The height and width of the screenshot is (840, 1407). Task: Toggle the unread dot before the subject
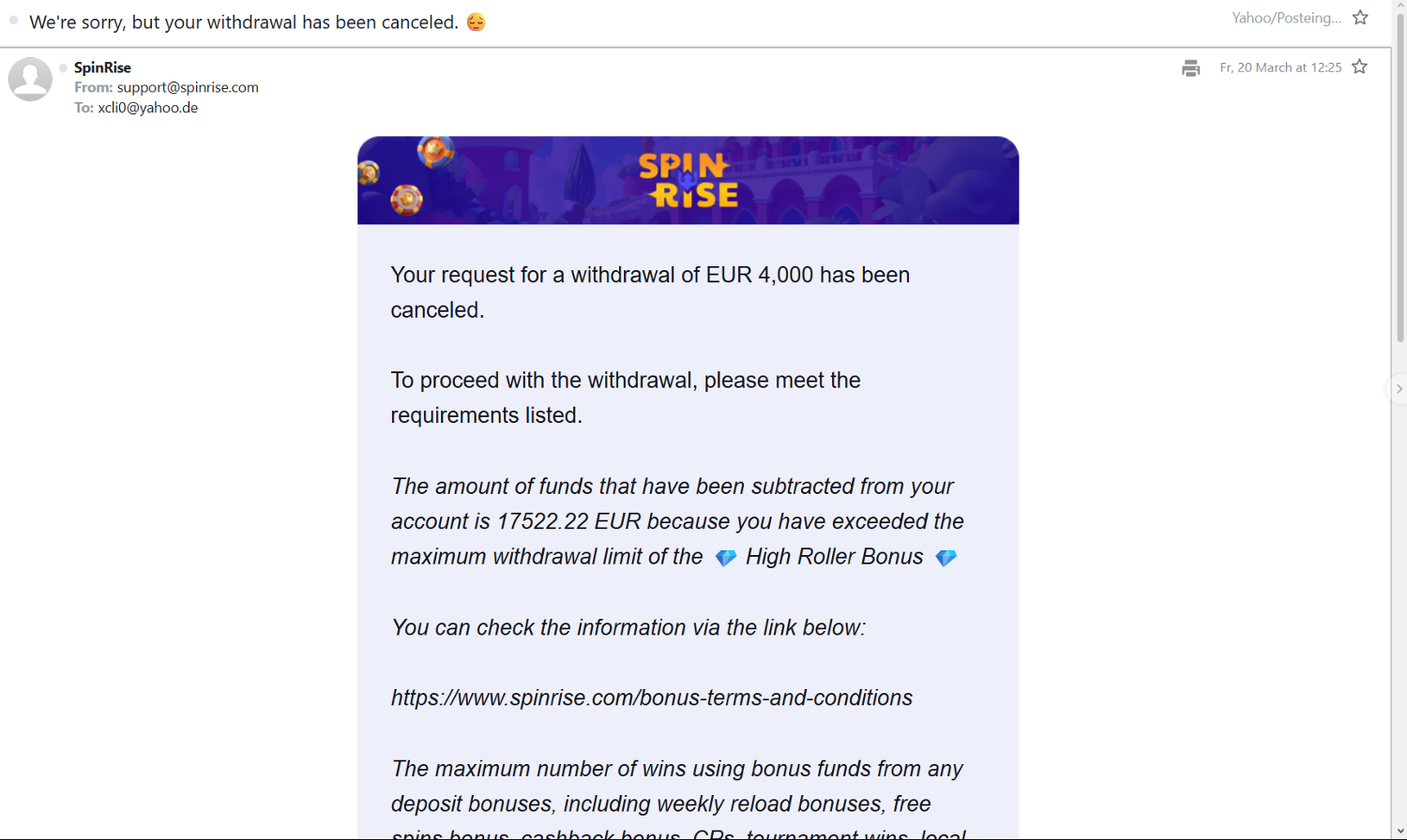click(14, 21)
